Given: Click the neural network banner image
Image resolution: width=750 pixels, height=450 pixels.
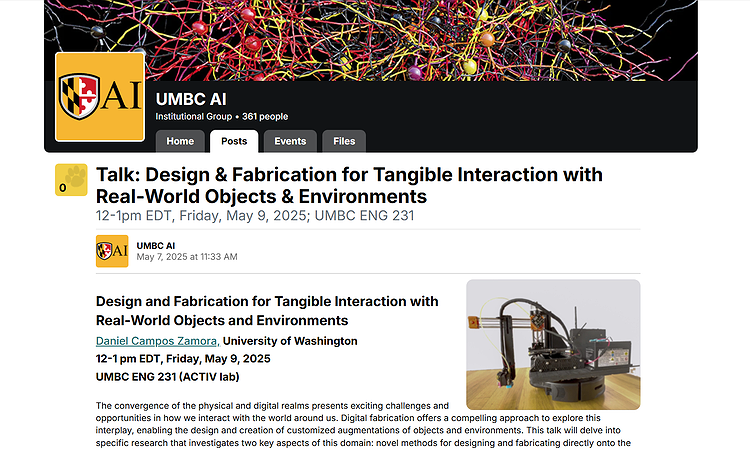Looking at the screenshot, I should (x=371, y=40).
